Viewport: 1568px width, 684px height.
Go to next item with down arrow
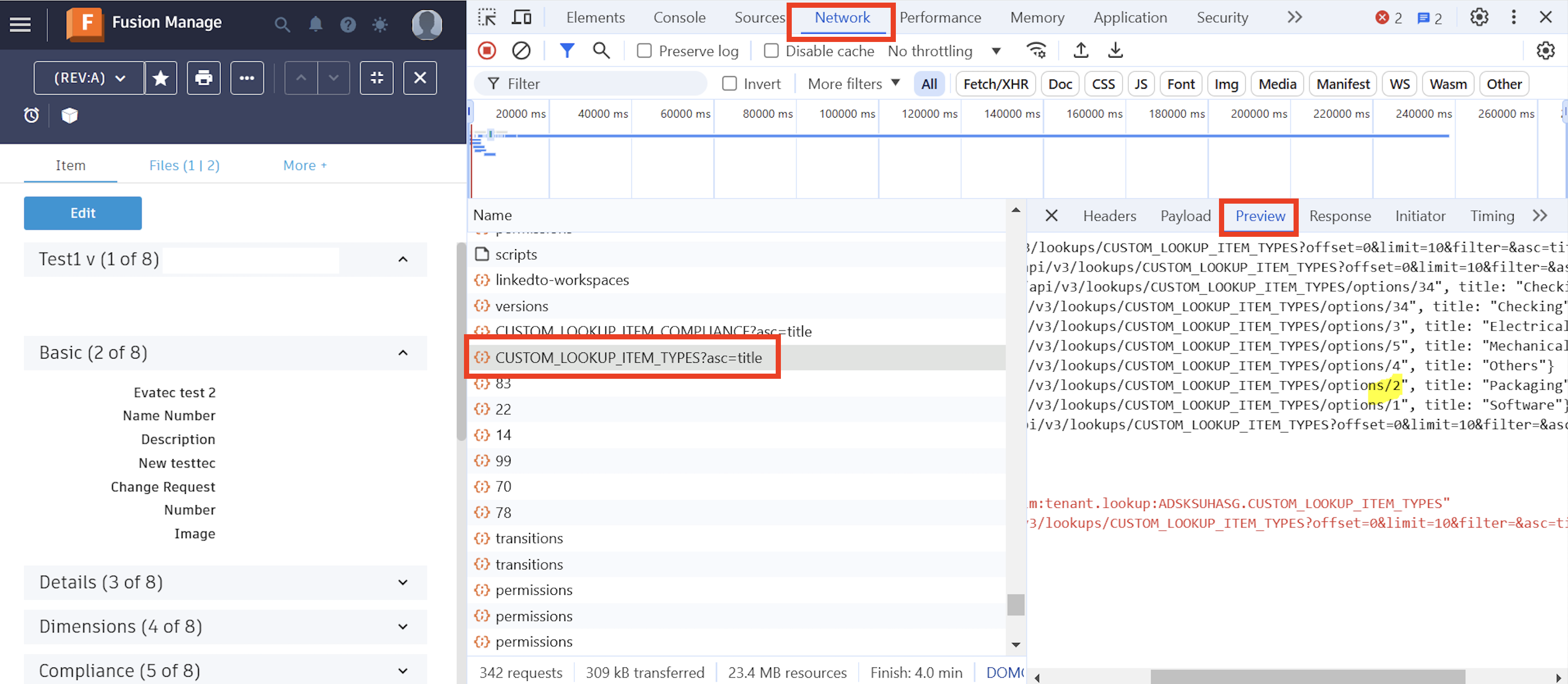pos(333,78)
